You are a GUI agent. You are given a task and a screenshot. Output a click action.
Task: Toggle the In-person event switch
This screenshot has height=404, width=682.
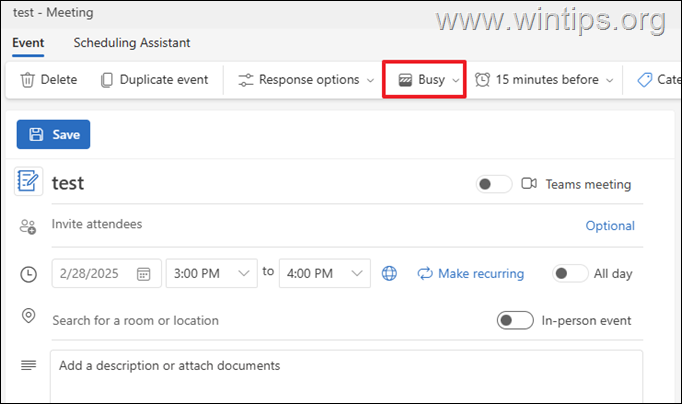[515, 321]
